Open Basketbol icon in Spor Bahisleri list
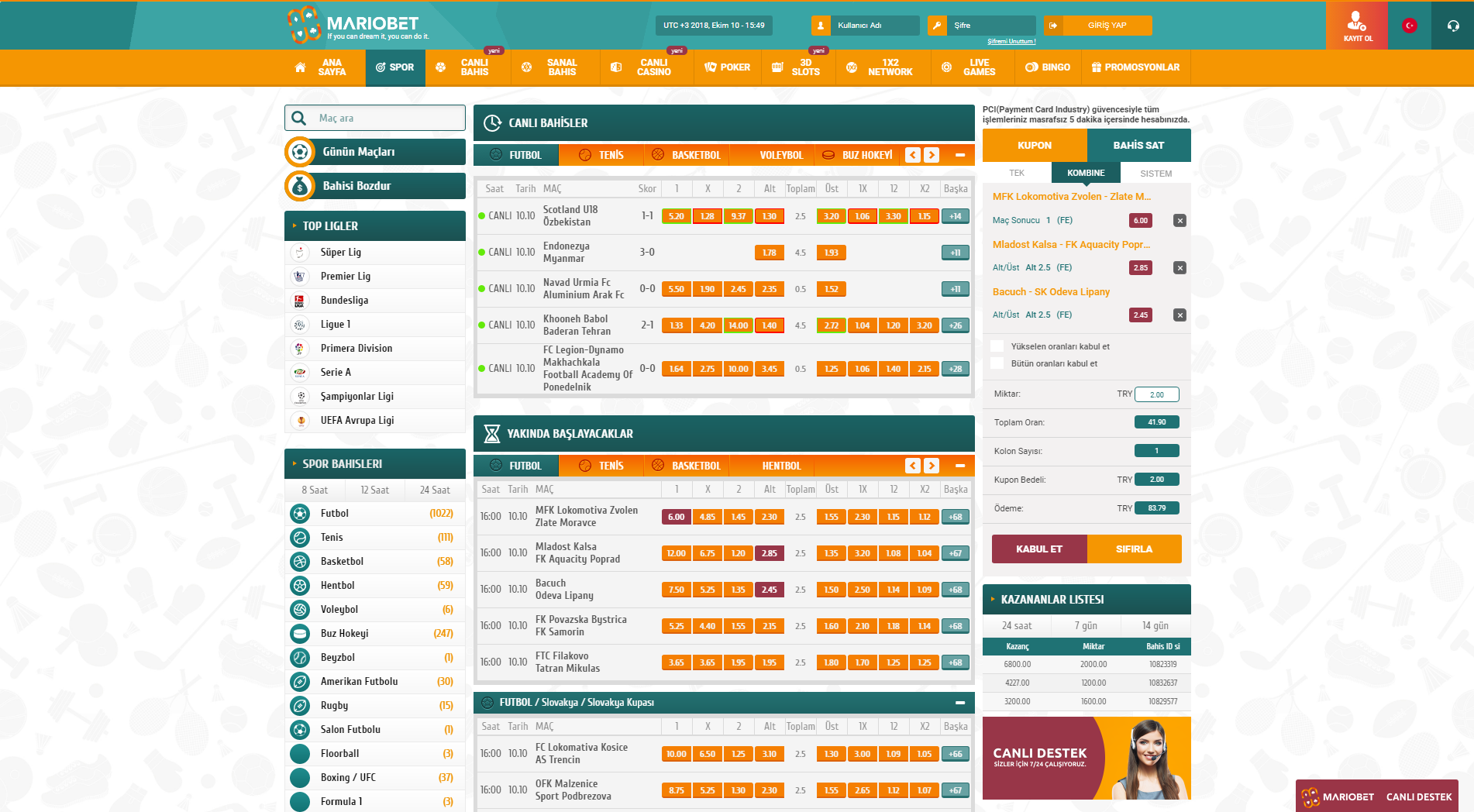This screenshot has width=1474, height=812. 299,562
